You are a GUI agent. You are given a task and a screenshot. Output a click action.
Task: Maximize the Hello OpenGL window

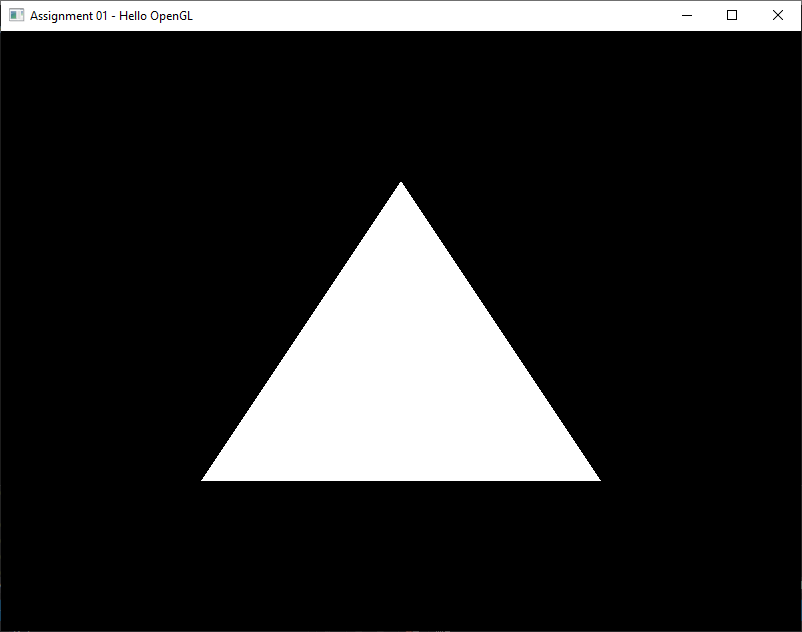732,15
